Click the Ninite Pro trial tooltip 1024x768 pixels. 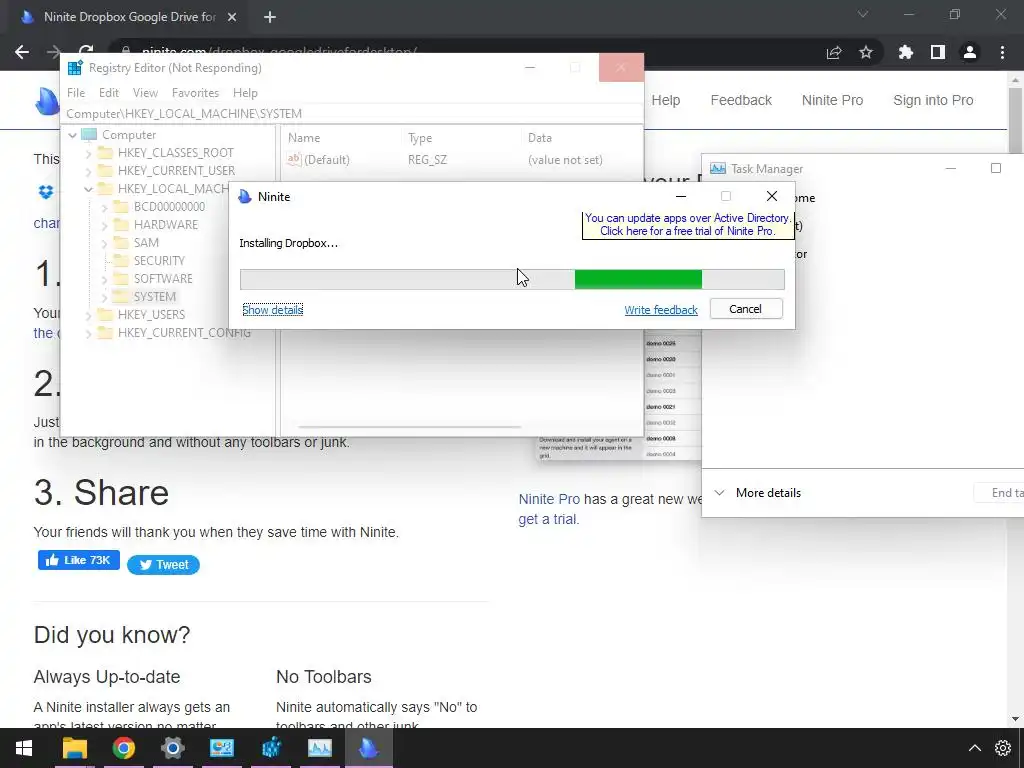(x=688, y=225)
